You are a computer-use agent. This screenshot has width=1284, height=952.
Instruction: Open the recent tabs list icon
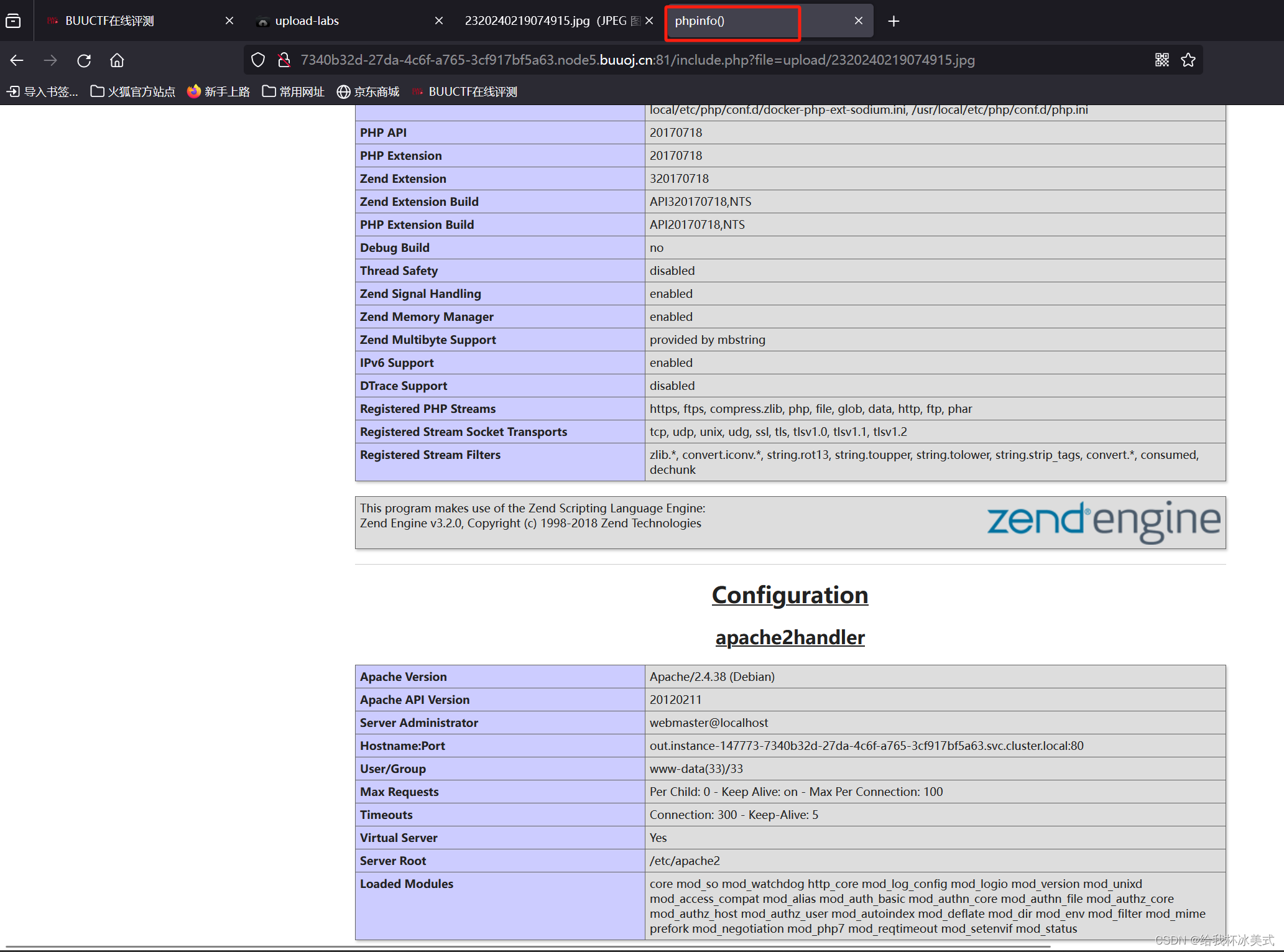(13, 21)
